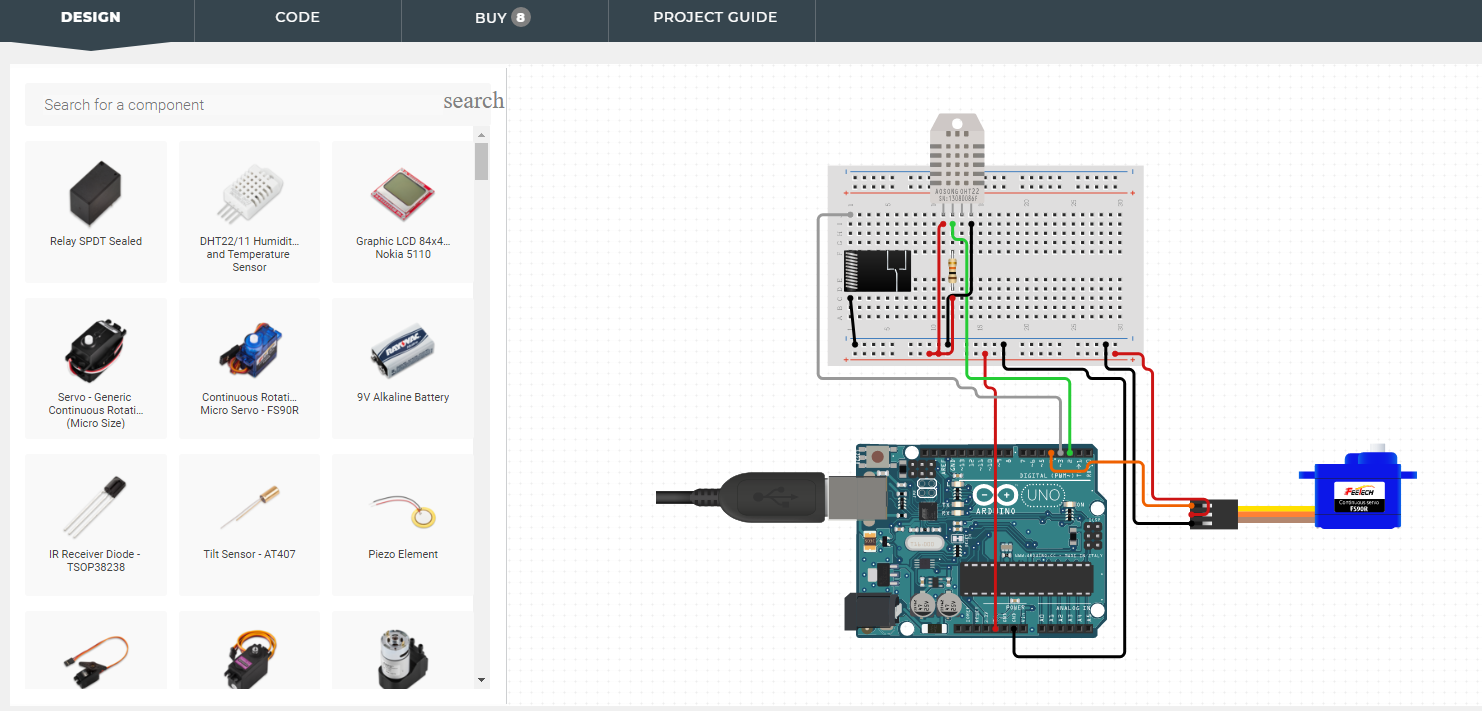Click the component list scroll up arrow
This screenshot has width=1482, height=711.
coord(481,135)
